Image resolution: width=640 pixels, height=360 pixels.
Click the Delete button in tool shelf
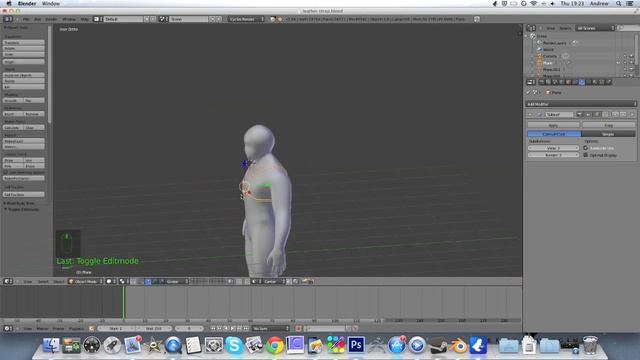coord(24,81)
